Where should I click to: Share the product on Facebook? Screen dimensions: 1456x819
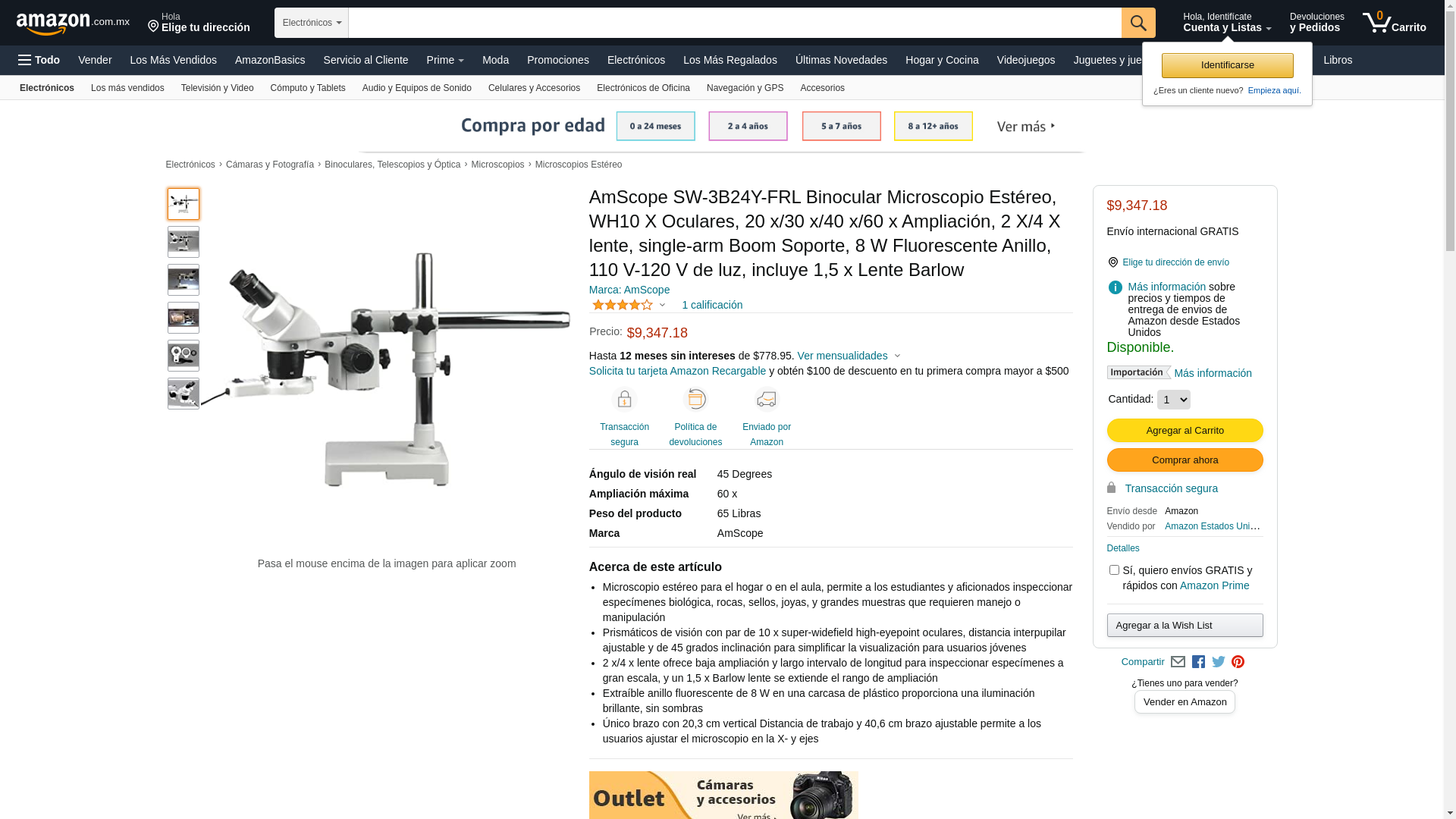tap(1198, 662)
